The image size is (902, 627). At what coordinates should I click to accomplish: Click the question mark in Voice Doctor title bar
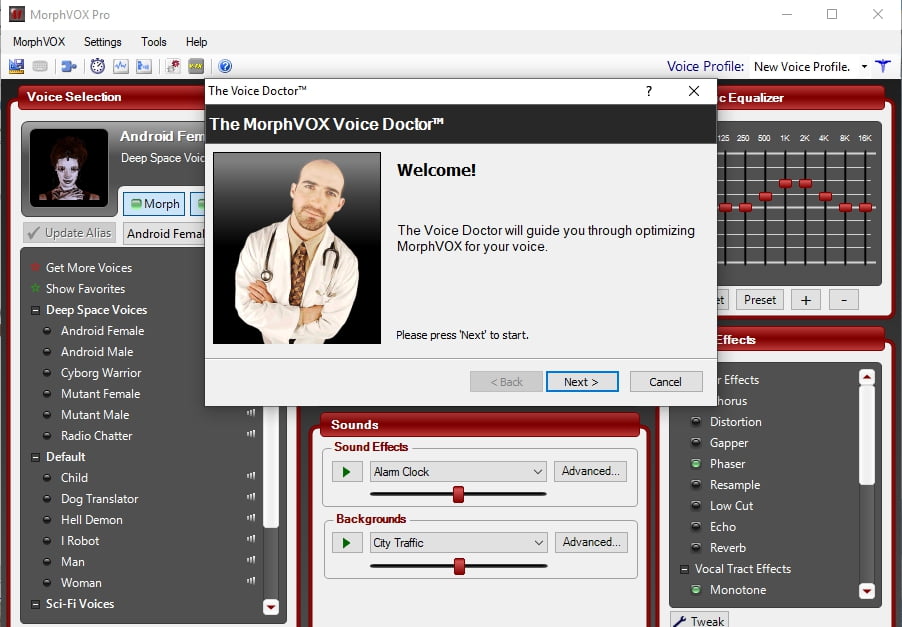point(648,91)
